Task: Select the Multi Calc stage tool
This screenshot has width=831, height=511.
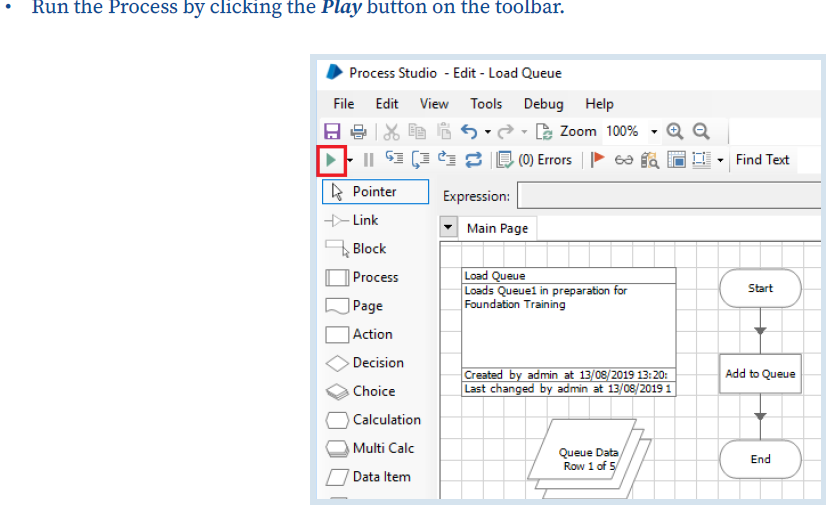Action: point(369,448)
